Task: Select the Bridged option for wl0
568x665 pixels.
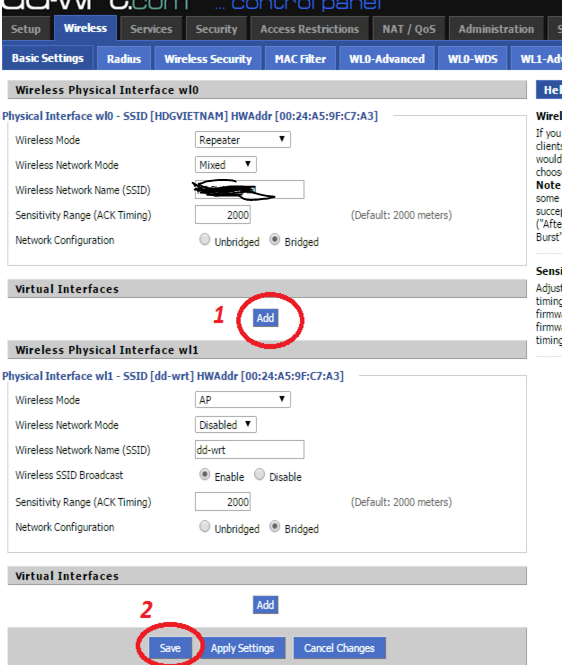Action: click(275, 240)
